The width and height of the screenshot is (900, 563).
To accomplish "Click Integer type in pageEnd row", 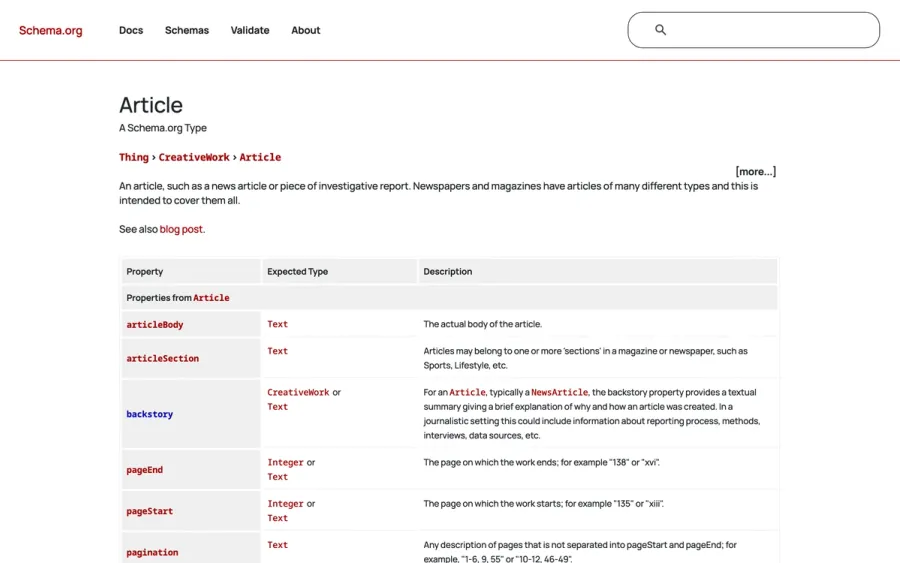I will click(285, 463).
